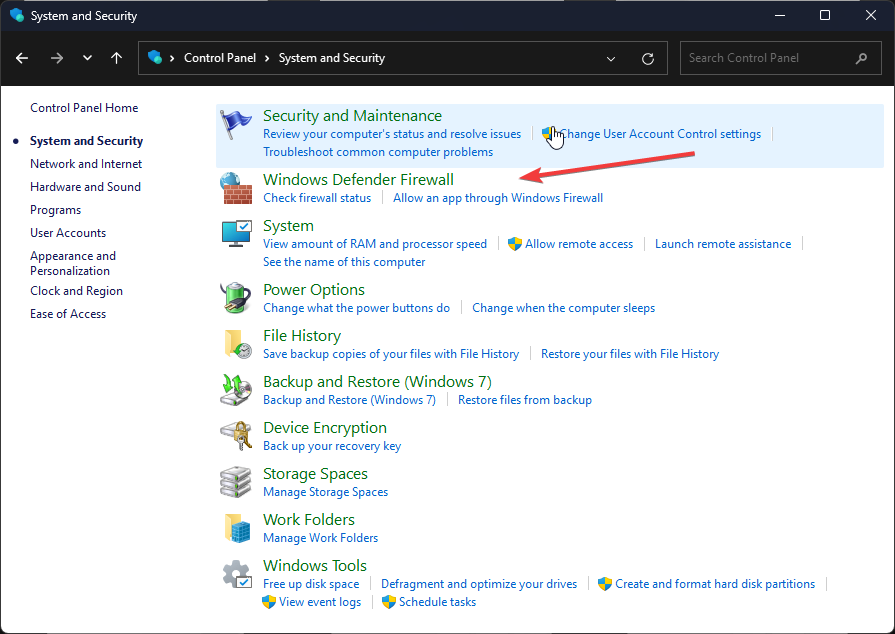
Task: Go back using the back arrow
Action: coord(22,58)
